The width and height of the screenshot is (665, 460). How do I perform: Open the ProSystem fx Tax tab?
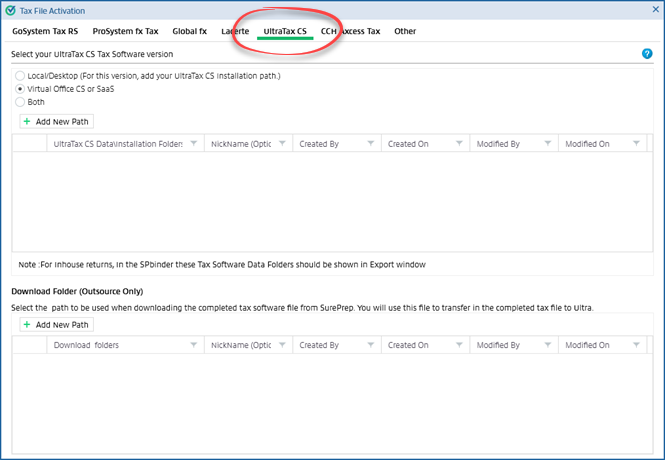pyautogui.click(x=125, y=31)
